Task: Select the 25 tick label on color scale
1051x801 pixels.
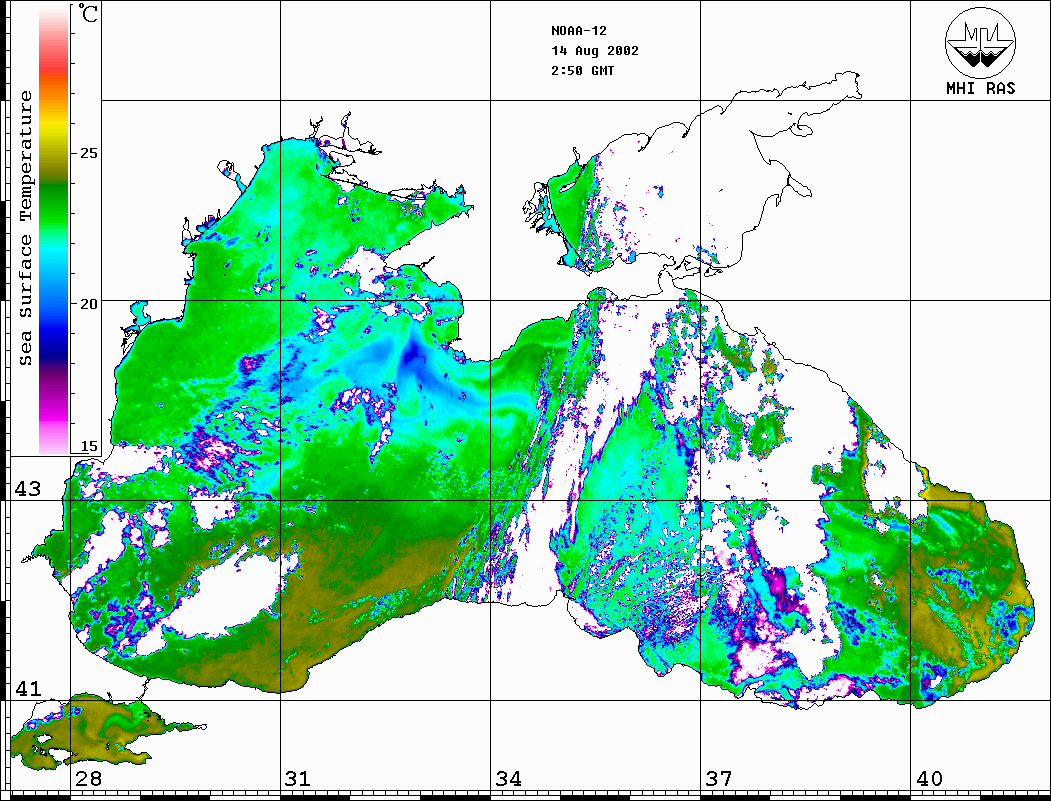Action: point(88,153)
